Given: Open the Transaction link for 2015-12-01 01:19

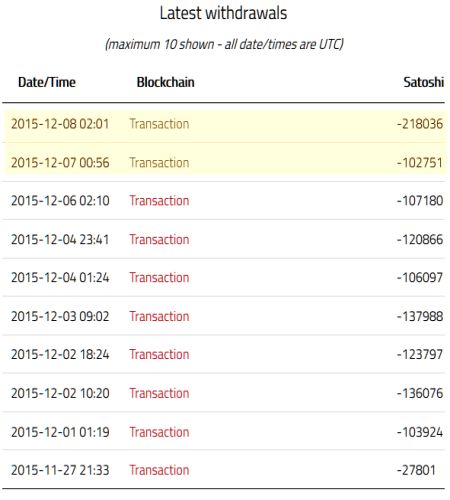Looking at the screenshot, I should coord(159,432).
